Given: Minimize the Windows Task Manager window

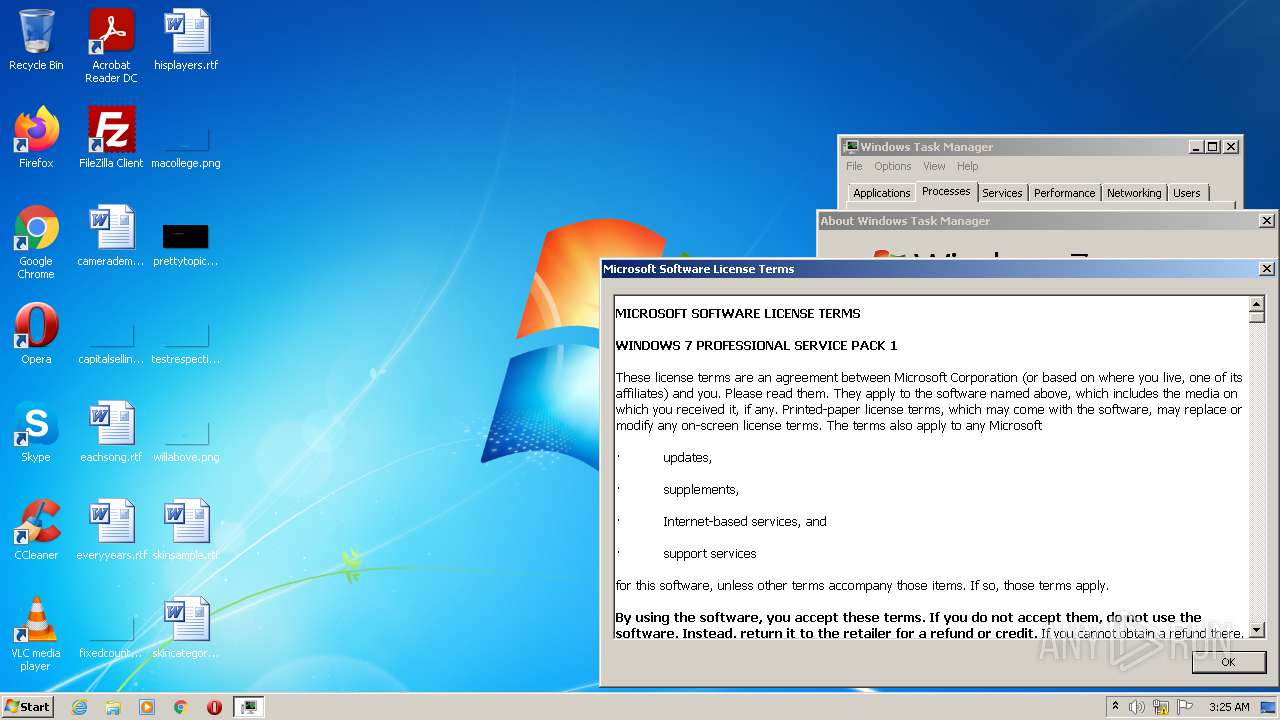Looking at the screenshot, I should 1196,147.
